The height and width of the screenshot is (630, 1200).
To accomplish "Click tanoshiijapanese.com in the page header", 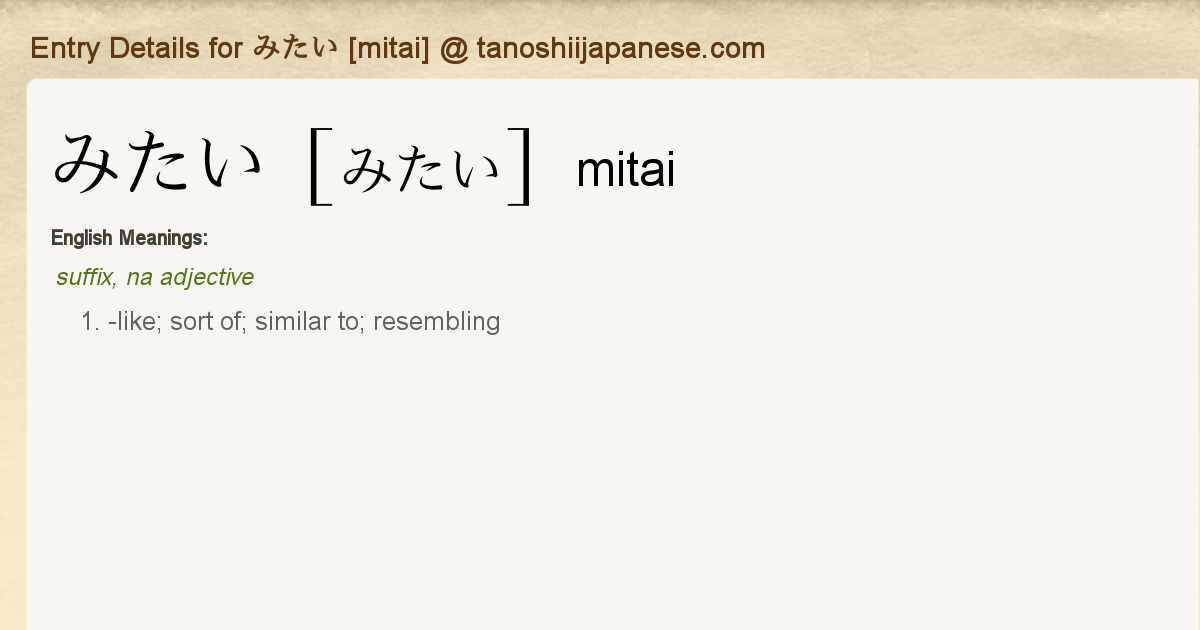I will point(620,48).
